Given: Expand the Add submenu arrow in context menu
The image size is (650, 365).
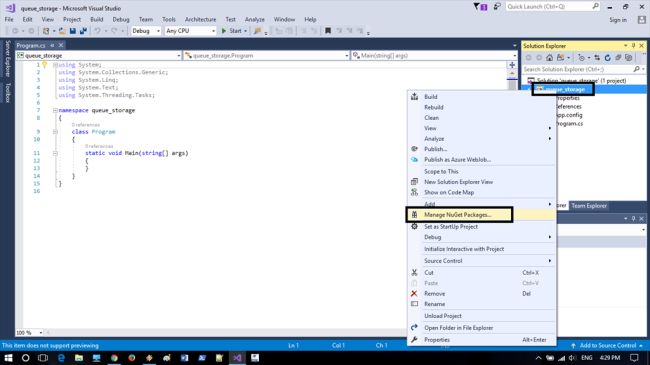Looking at the screenshot, I should pos(550,204).
